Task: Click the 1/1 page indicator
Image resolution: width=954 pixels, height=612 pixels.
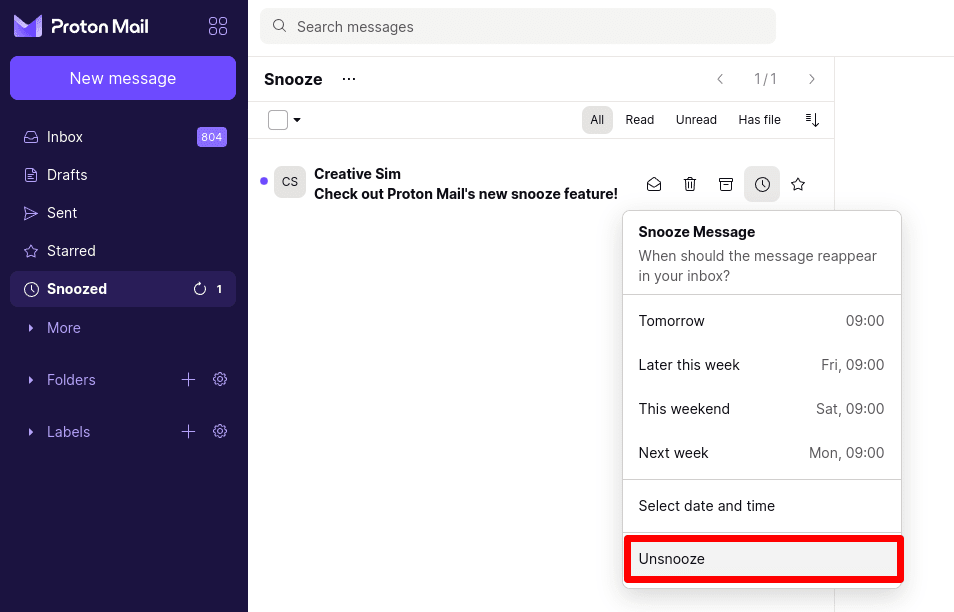Action: 765,79
